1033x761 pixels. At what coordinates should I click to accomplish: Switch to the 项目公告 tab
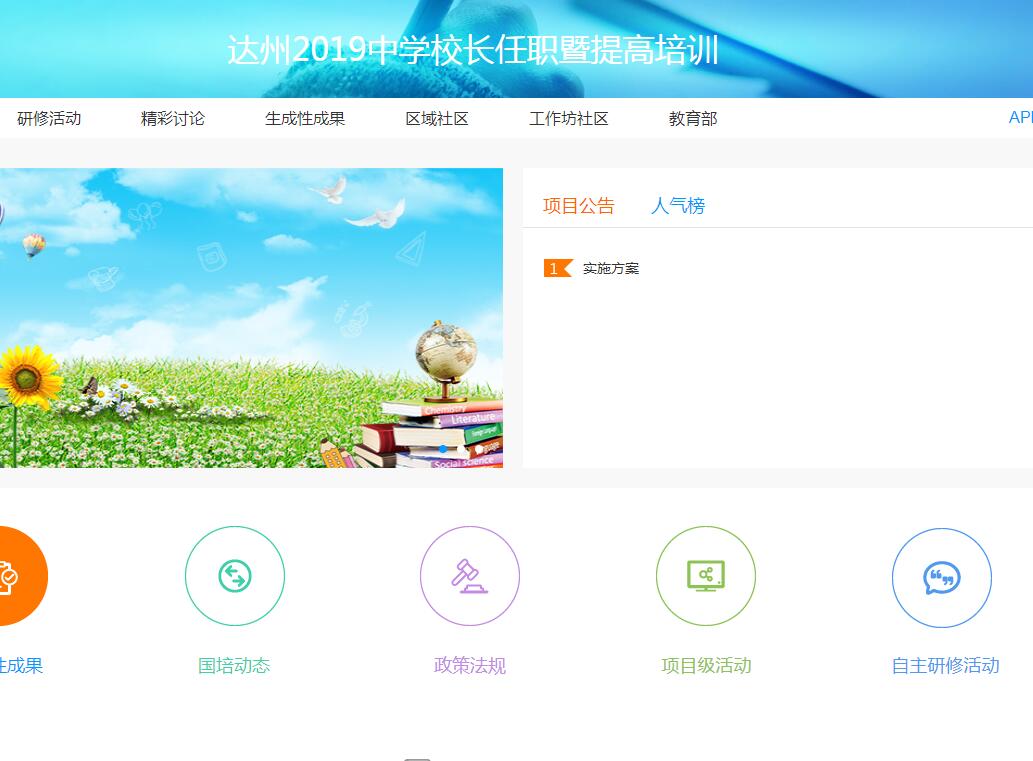(x=578, y=206)
